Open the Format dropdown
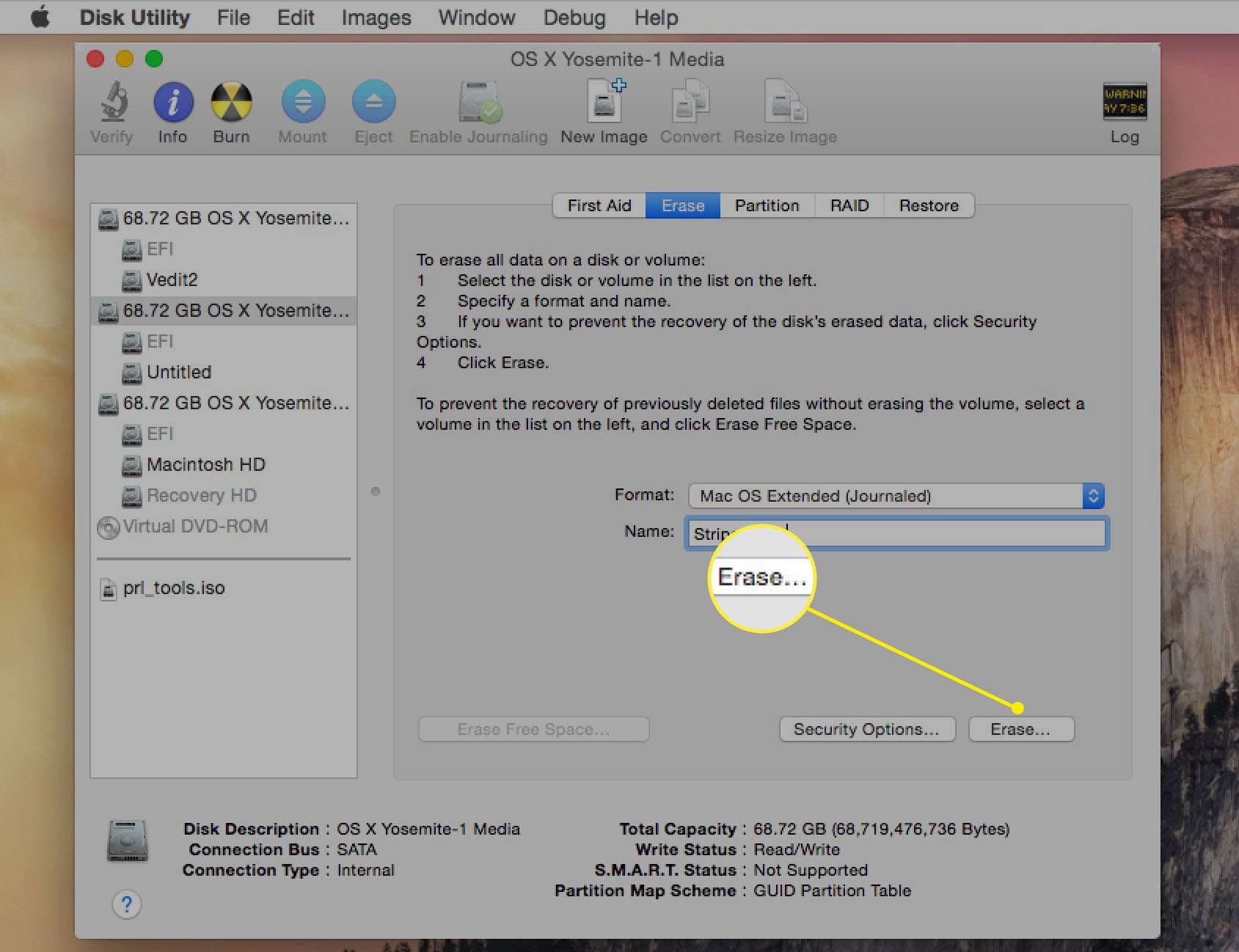 tap(896, 496)
